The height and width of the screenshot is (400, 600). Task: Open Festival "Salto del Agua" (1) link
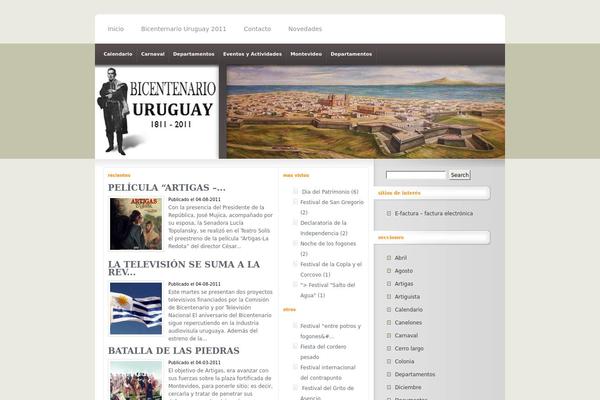click(328, 290)
